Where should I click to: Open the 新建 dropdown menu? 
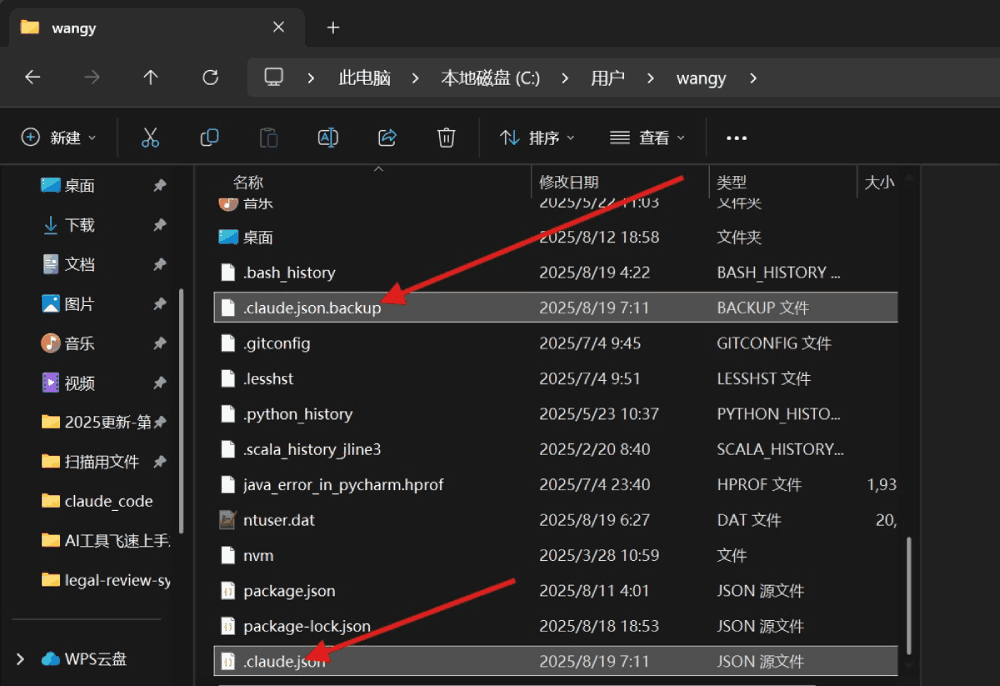click(59, 138)
